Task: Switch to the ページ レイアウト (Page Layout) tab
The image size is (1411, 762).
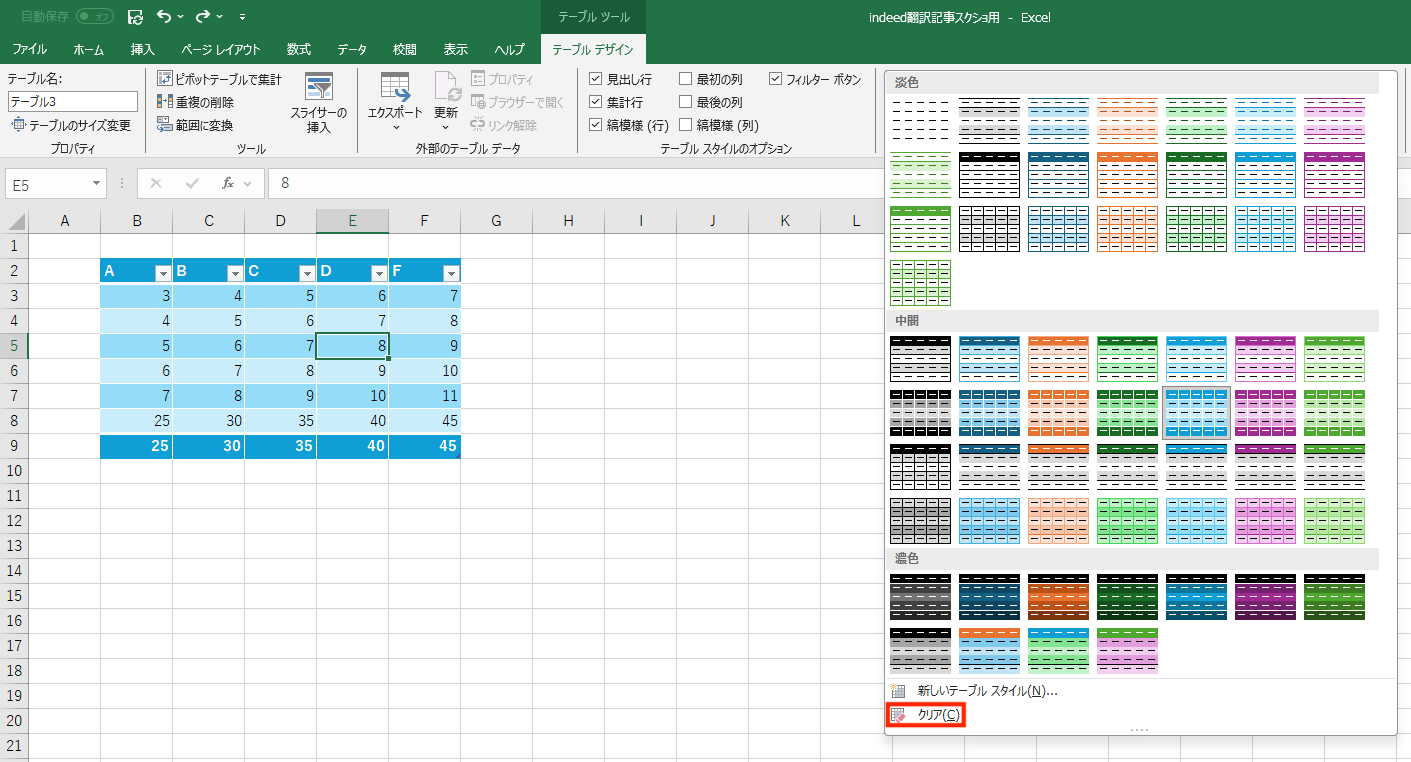Action: point(221,49)
